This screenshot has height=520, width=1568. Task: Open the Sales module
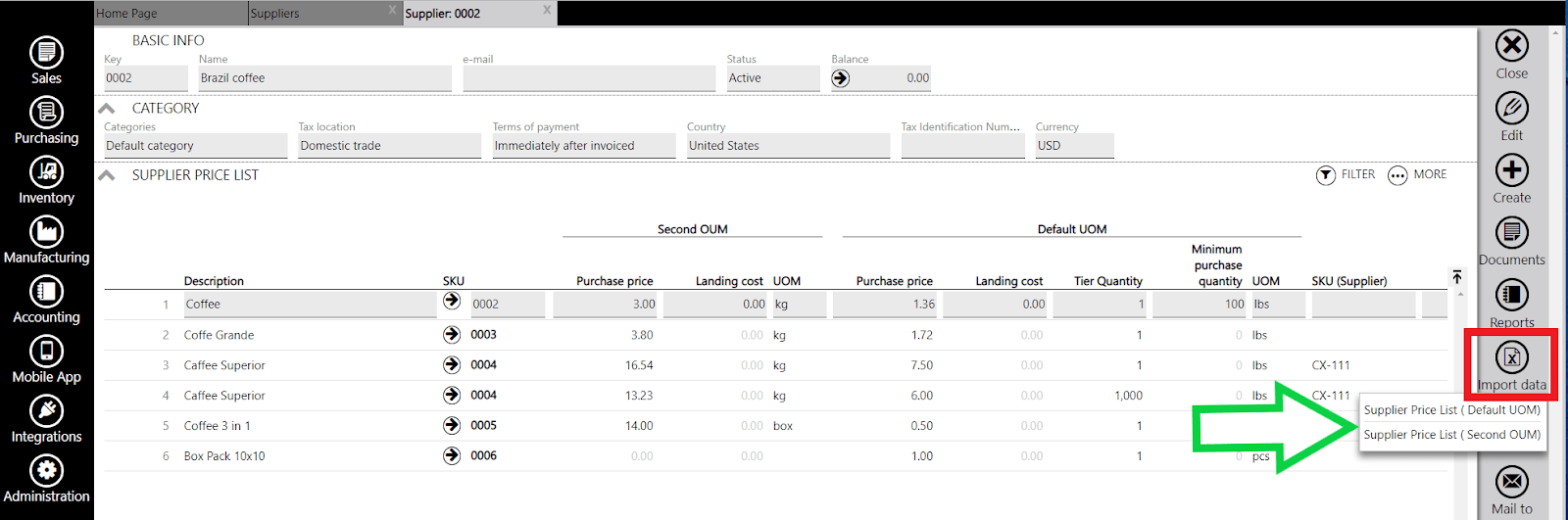tap(46, 61)
